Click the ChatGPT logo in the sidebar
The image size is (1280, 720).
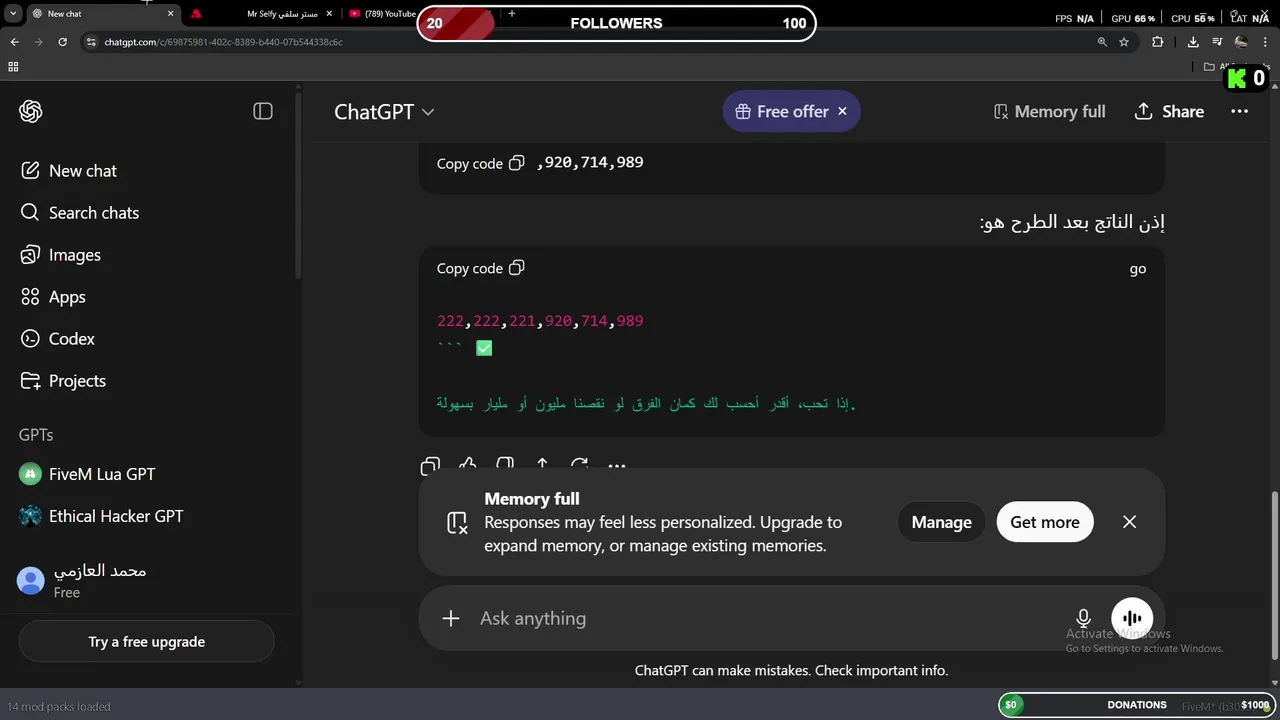30,111
